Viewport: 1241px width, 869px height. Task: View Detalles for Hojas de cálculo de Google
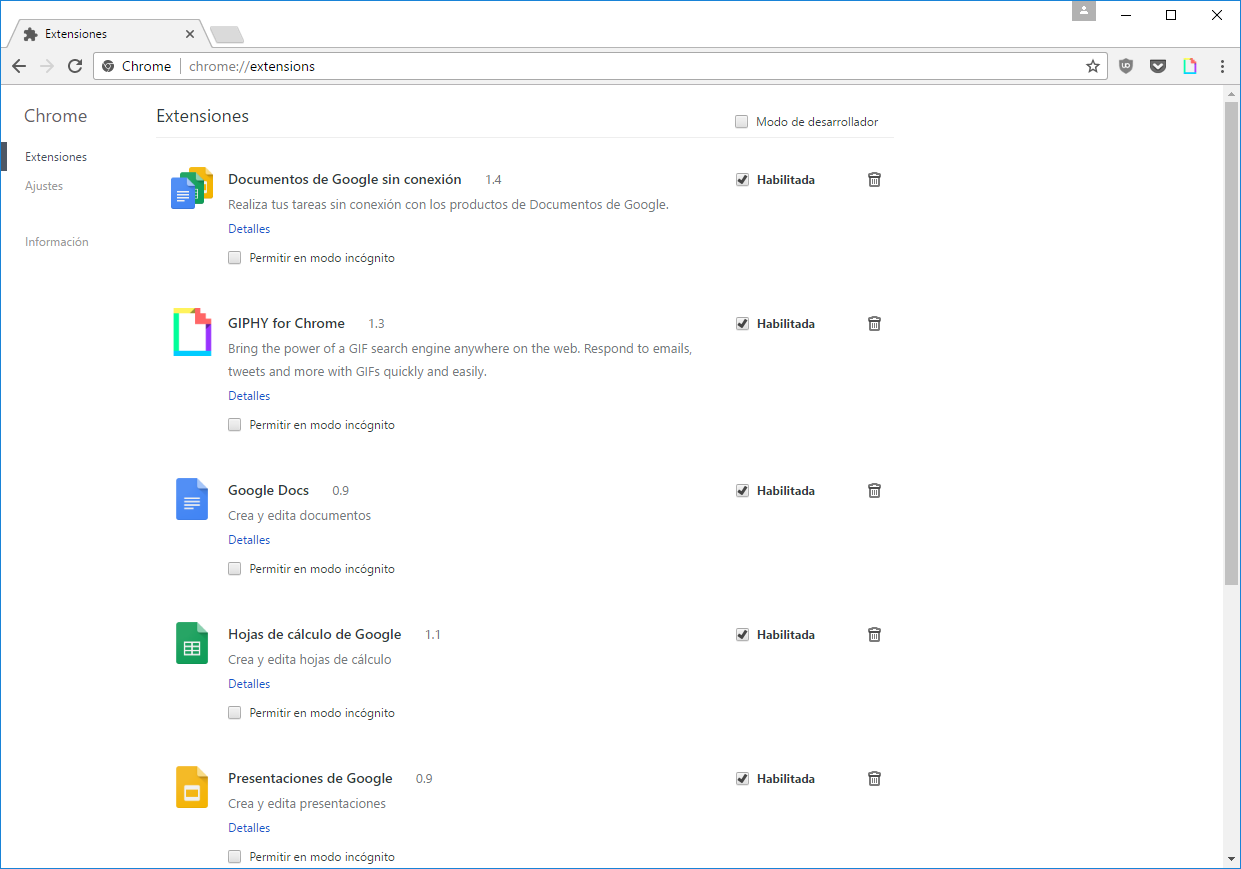point(249,684)
